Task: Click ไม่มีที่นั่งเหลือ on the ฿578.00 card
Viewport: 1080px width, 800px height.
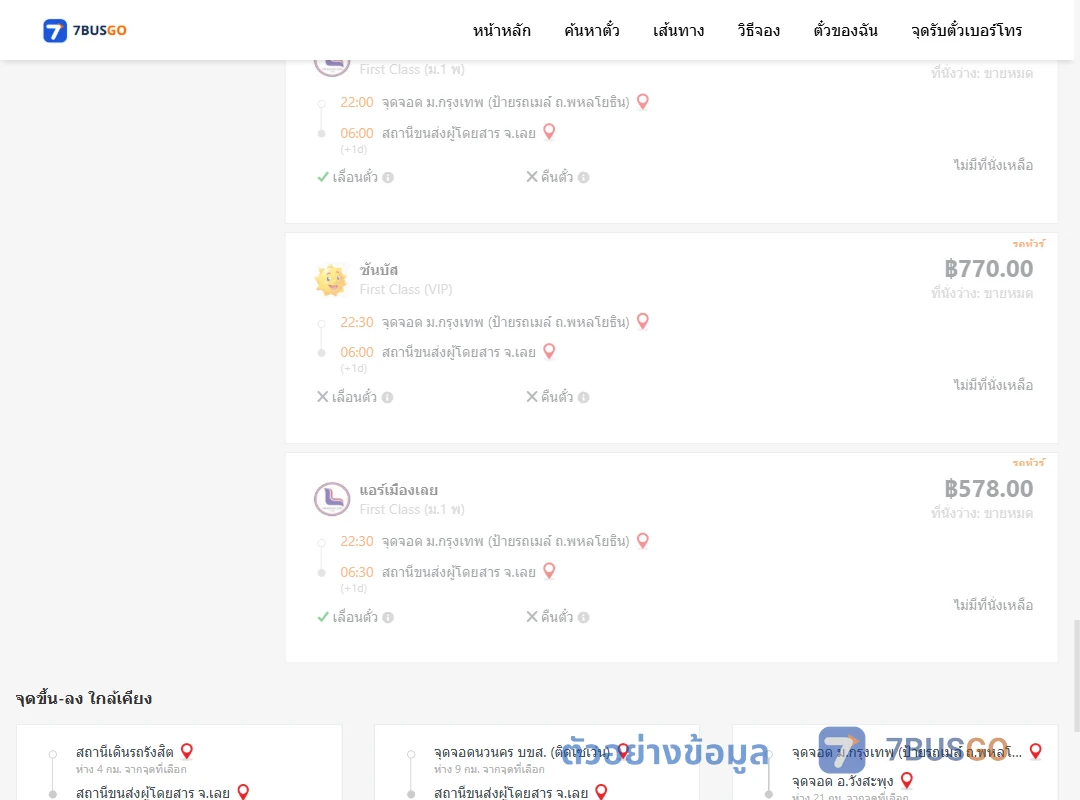Action: coord(993,605)
